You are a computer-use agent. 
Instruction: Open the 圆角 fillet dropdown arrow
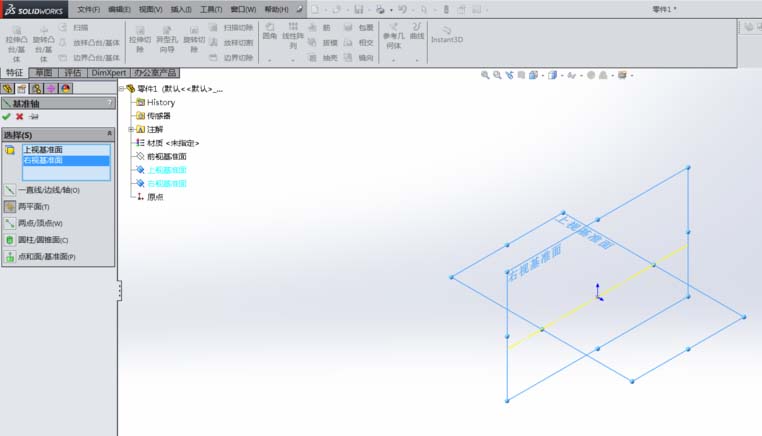pos(270,60)
